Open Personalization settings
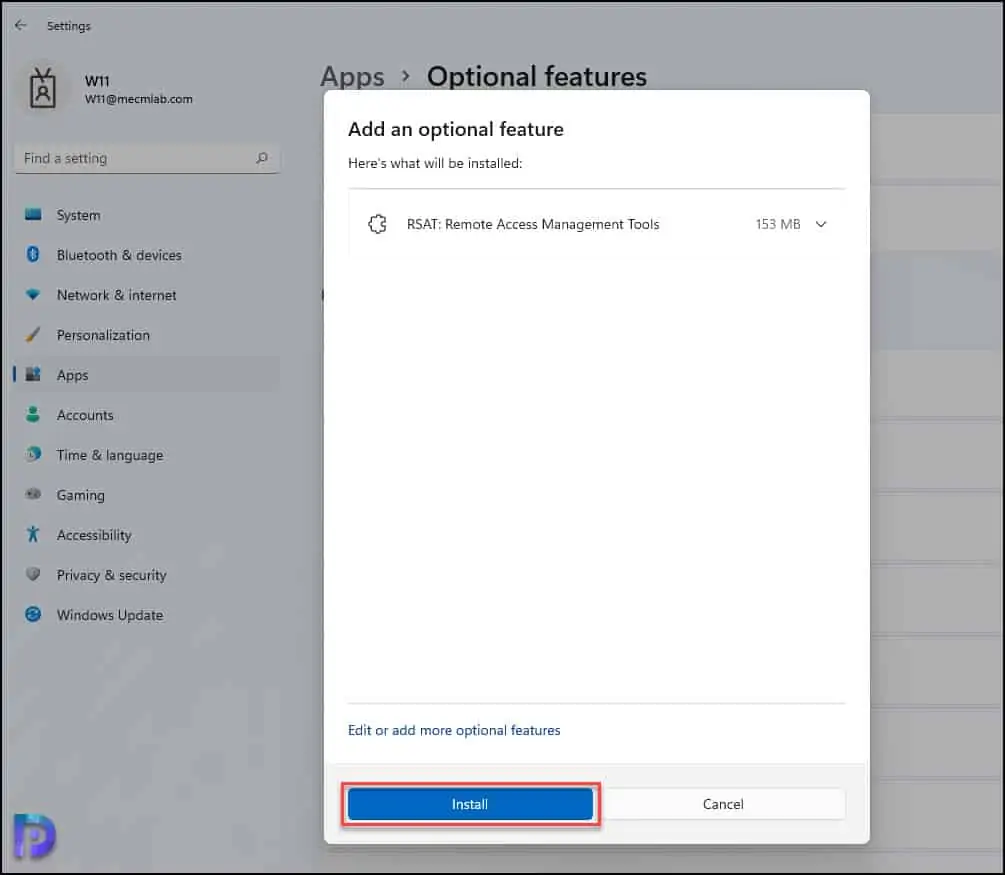Image resolution: width=1005 pixels, height=875 pixels. coord(147,335)
